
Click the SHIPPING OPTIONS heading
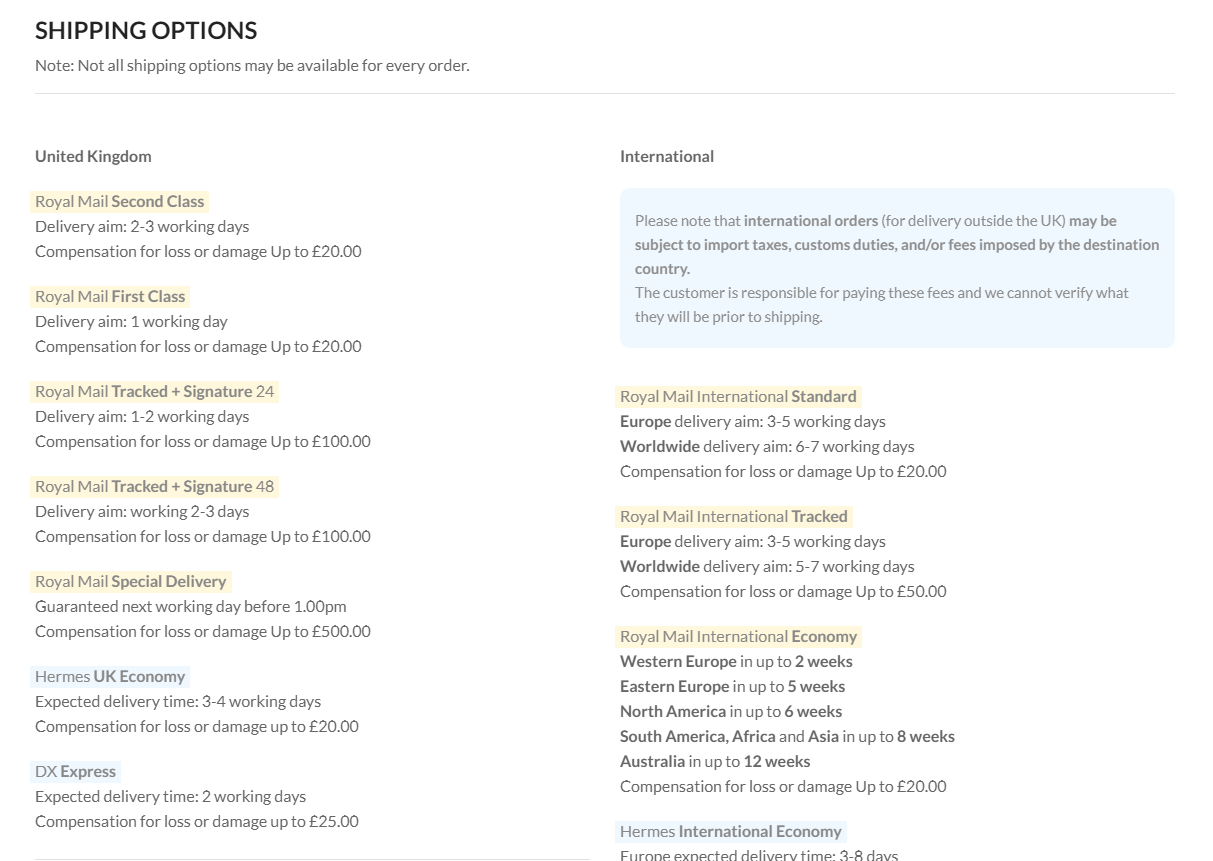point(146,31)
